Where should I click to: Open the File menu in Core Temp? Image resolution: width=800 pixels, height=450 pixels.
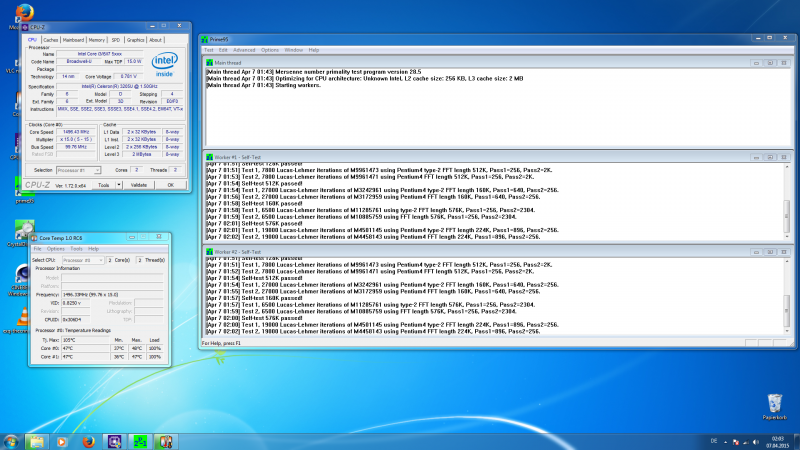click(37, 249)
